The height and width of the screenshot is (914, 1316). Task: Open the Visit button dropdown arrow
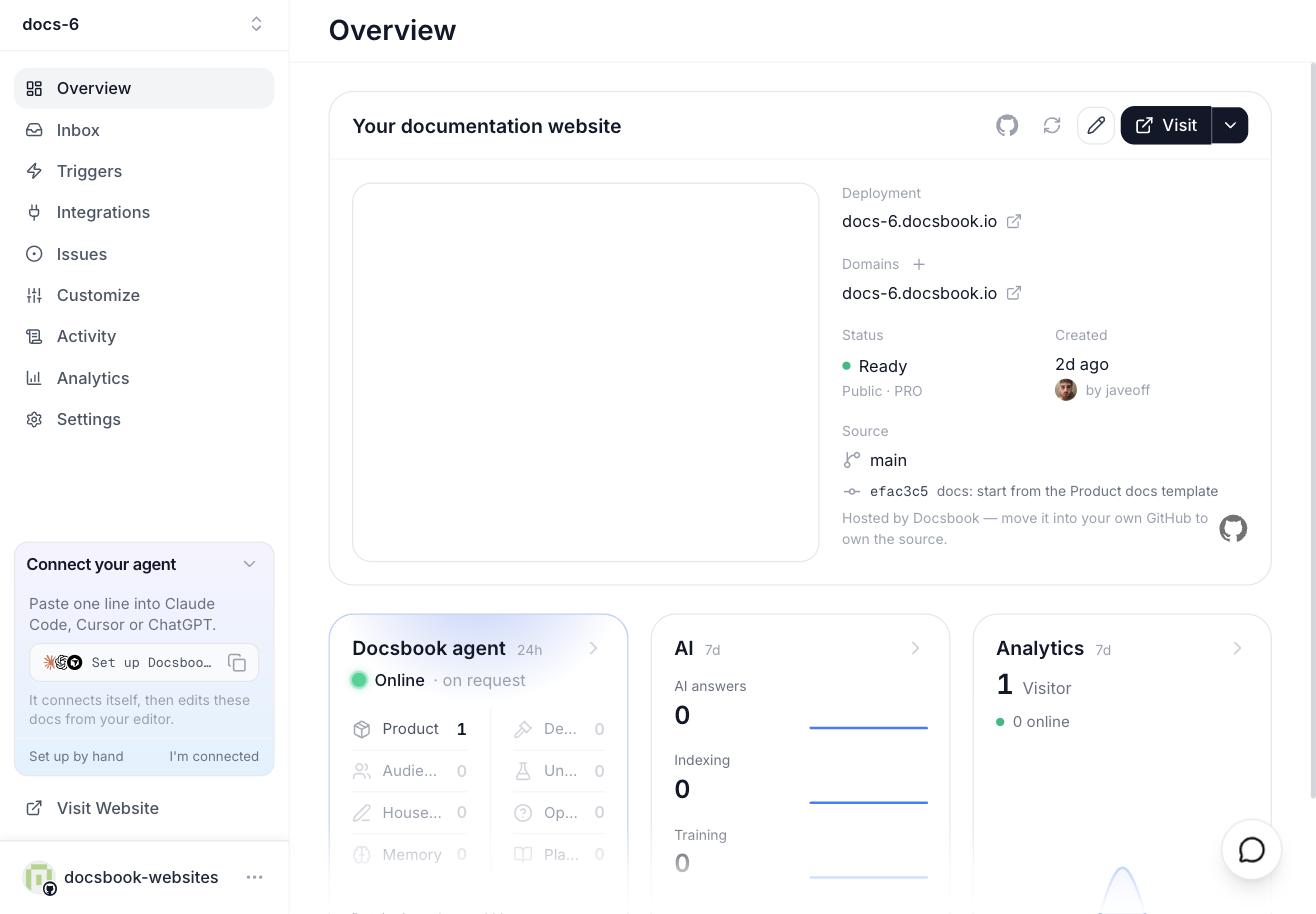(x=1230, y=125)
